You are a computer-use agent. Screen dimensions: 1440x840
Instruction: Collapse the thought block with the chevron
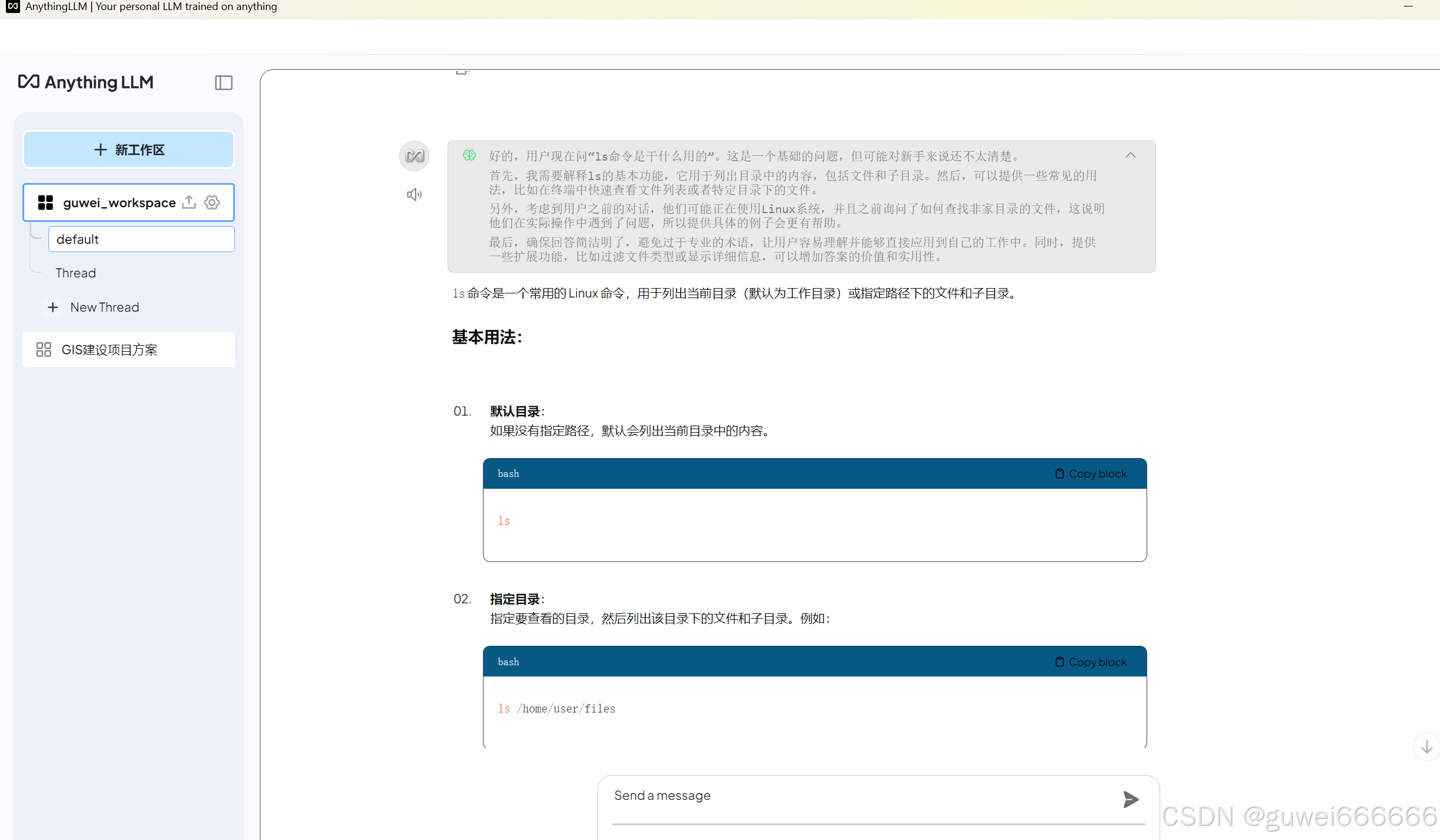1130,155
